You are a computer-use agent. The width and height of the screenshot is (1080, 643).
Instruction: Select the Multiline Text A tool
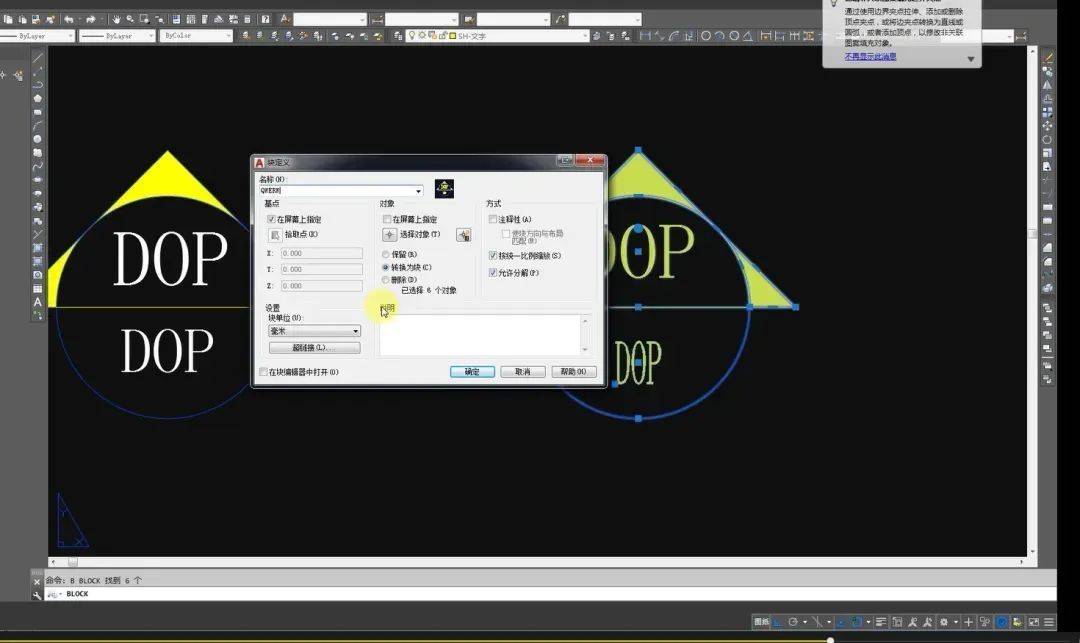37,302
